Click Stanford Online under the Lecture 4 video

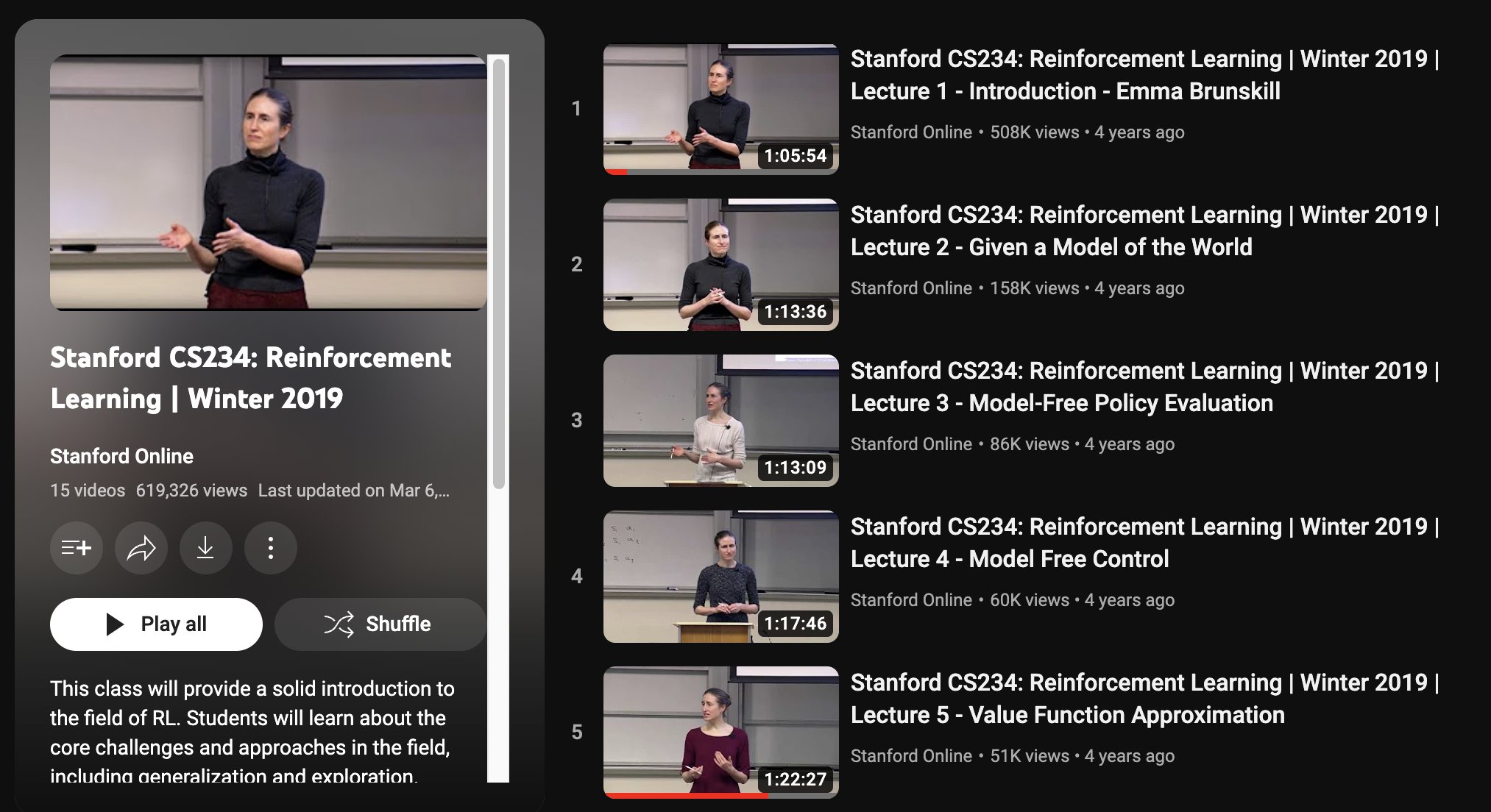911,600
